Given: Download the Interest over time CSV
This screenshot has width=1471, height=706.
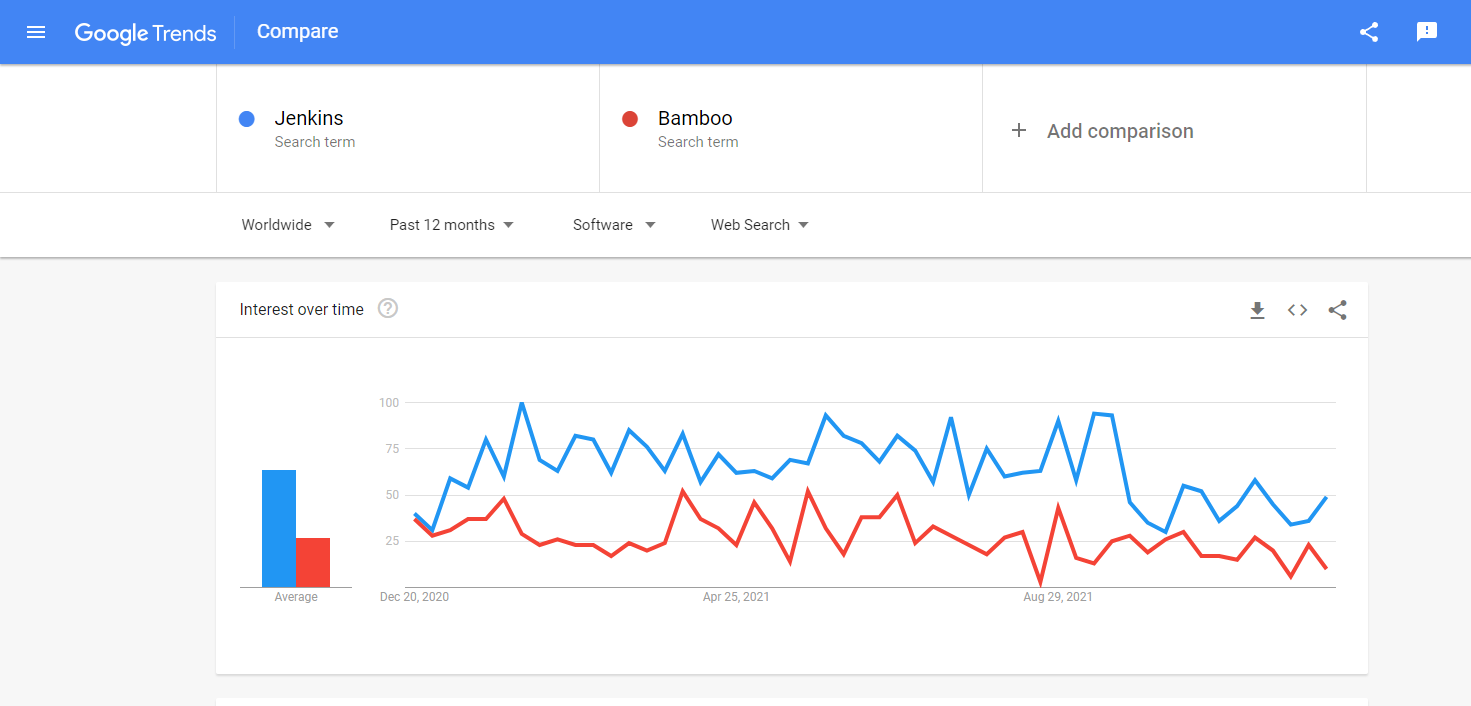Looking at the screenshot, I should (1257, 310).
